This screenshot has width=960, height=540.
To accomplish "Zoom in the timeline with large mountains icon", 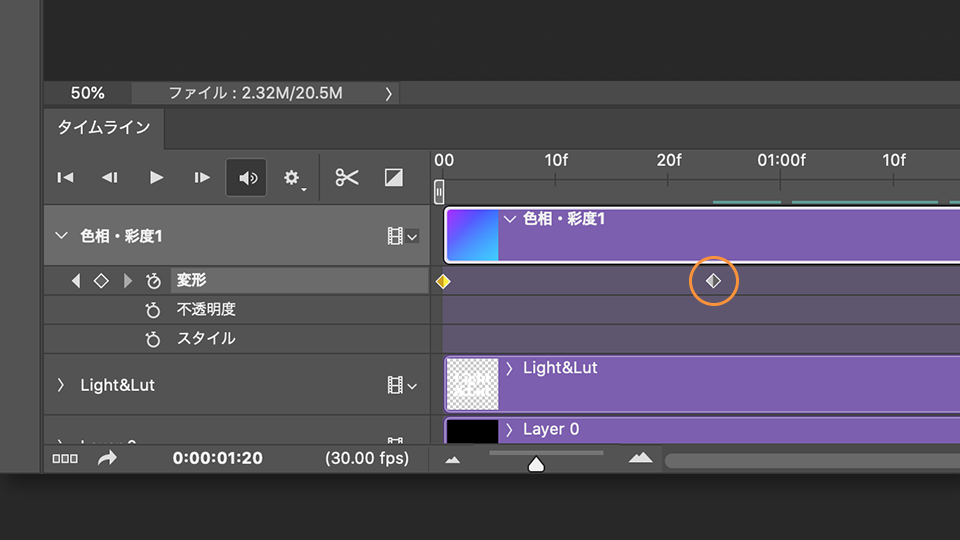I will coord(640,458).
